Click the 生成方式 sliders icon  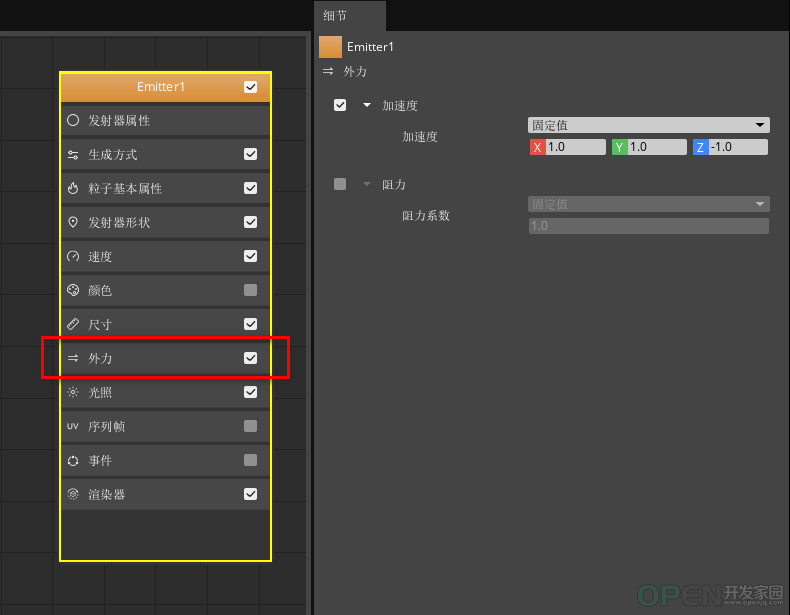73,155
